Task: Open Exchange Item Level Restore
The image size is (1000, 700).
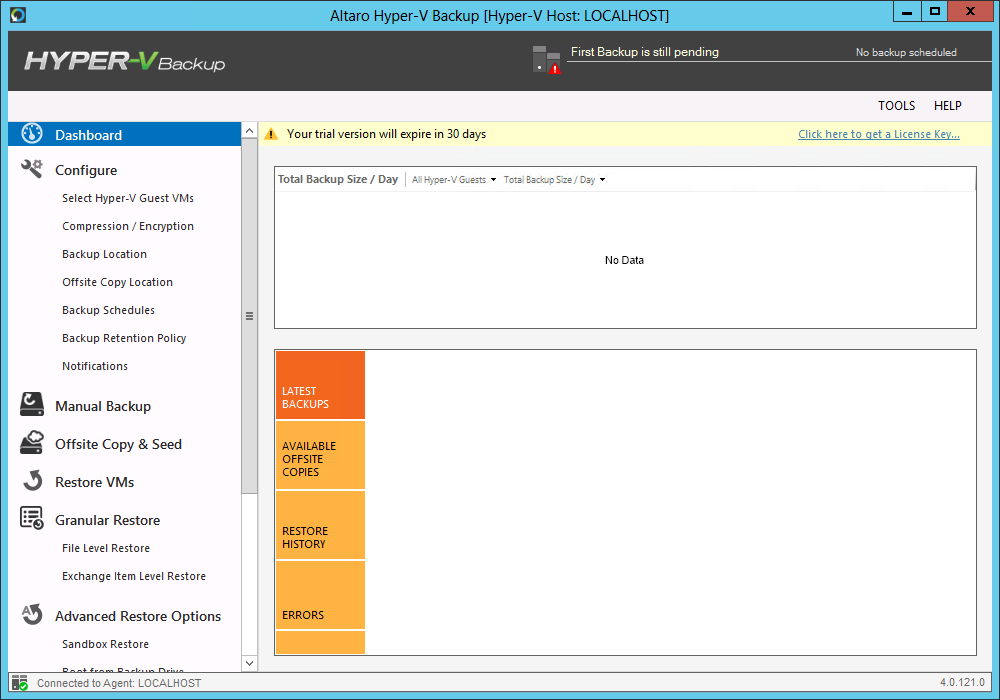Action: [134, 576]
